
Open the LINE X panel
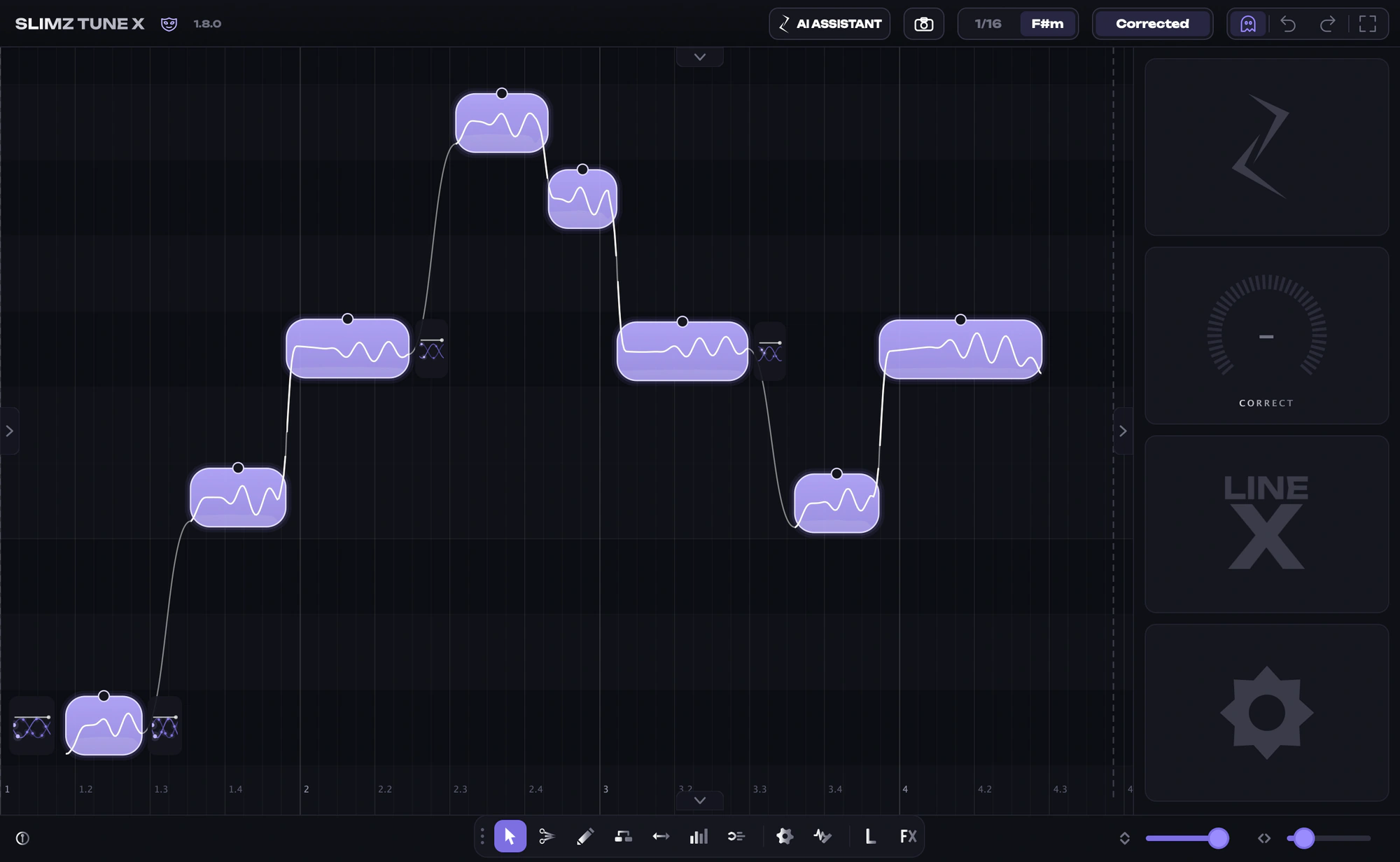[1266, 524]
